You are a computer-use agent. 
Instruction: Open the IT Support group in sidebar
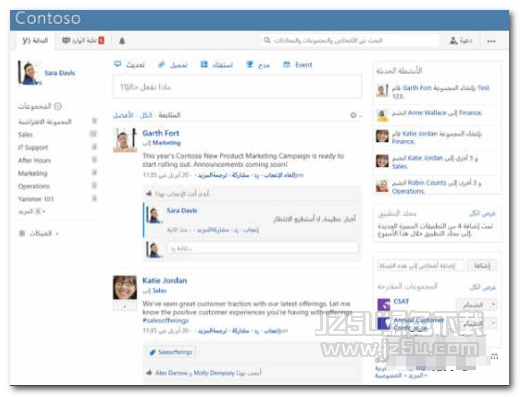point(33,147)
